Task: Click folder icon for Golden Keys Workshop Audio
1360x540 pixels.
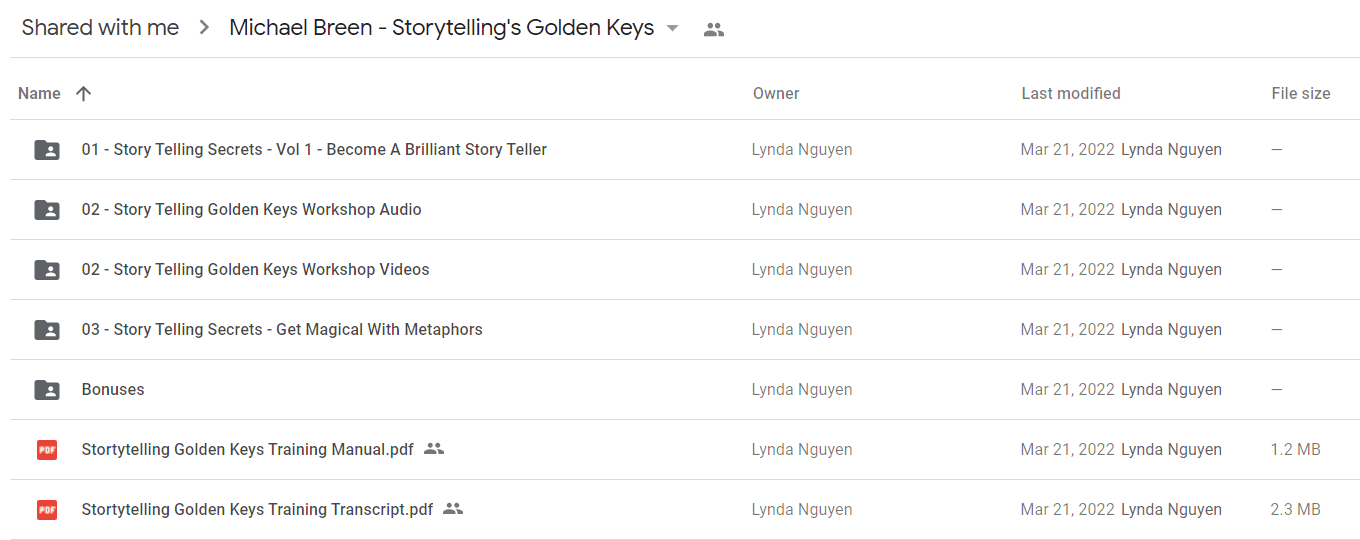Action: click(x=47, y=210)
